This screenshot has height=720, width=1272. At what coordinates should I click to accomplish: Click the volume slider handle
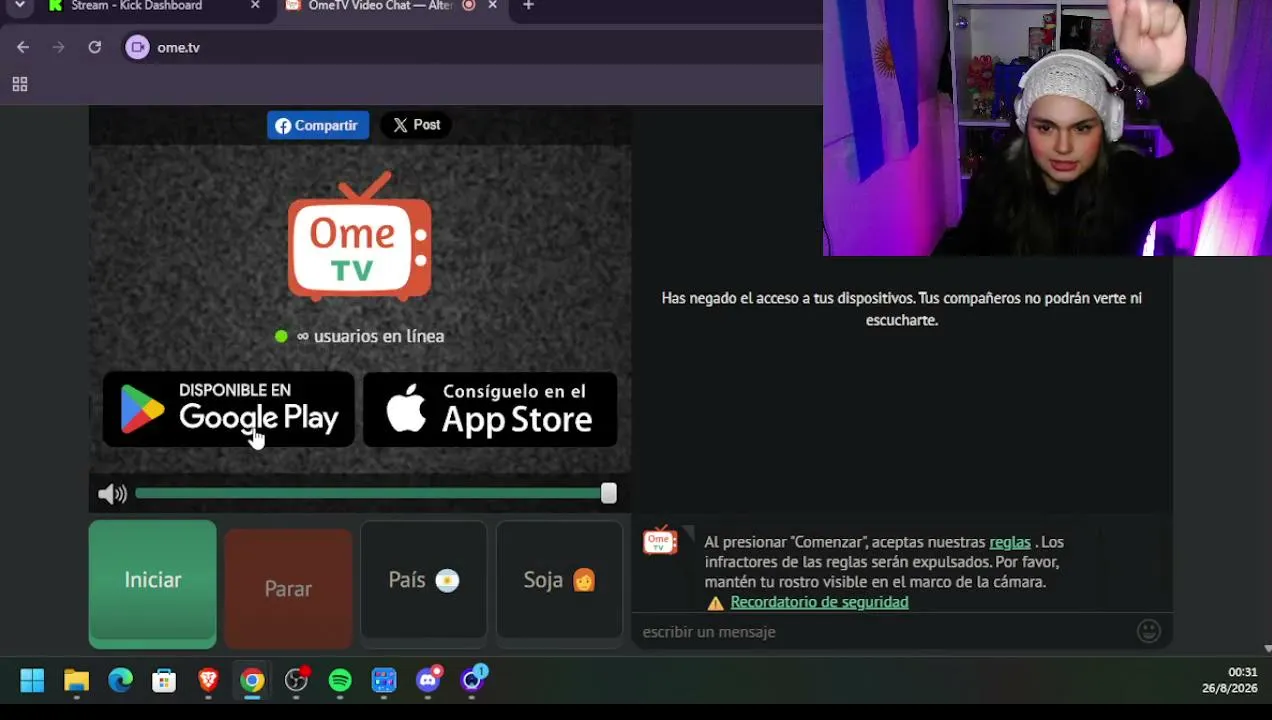click(608, 493)
